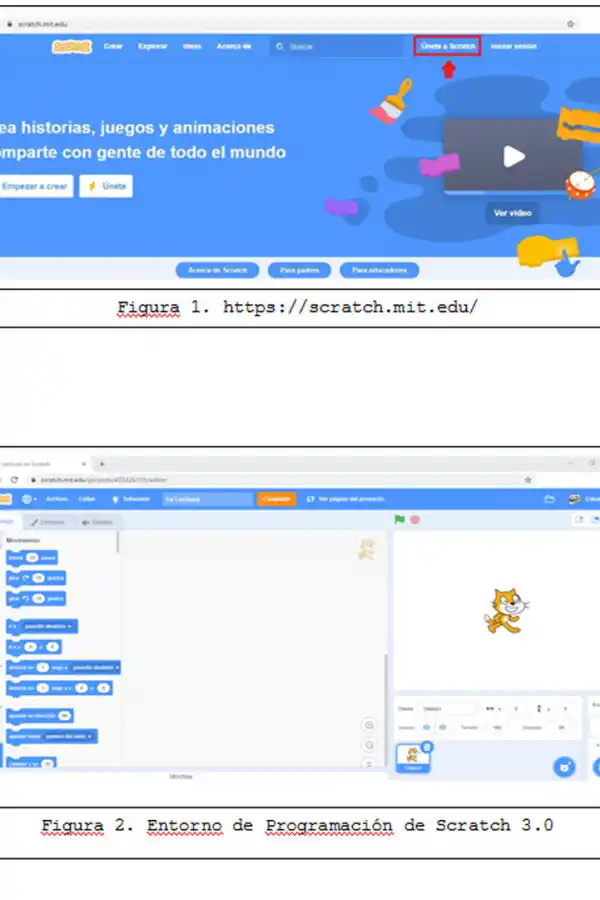Image resolution: width=600 pixels, height=900 pixels.
Task: Bookmark scratch.mit.edu with the star icon
Action: coord(570,23)
